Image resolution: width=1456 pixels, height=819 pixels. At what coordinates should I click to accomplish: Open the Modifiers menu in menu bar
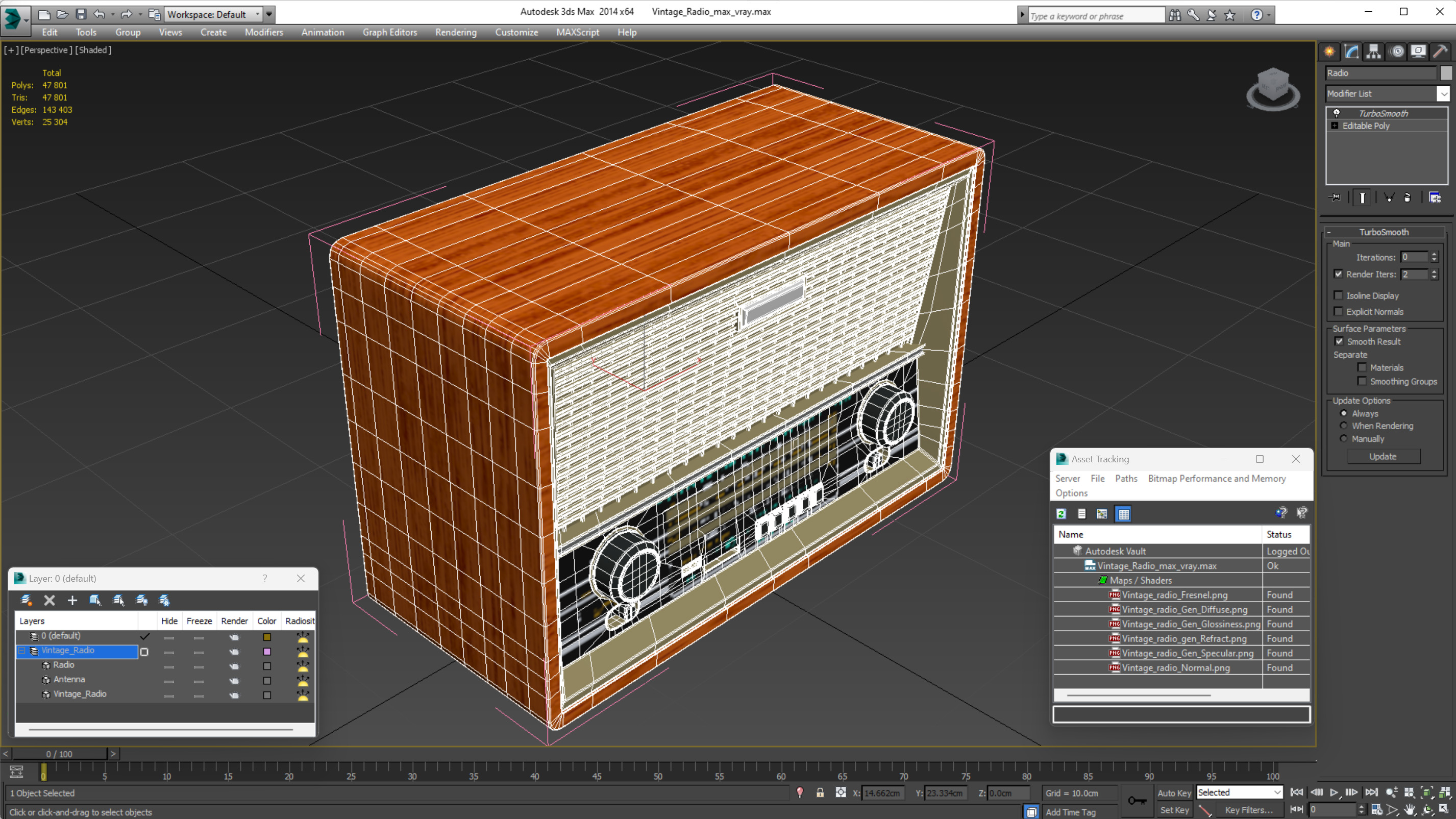(x=263, y=32)
